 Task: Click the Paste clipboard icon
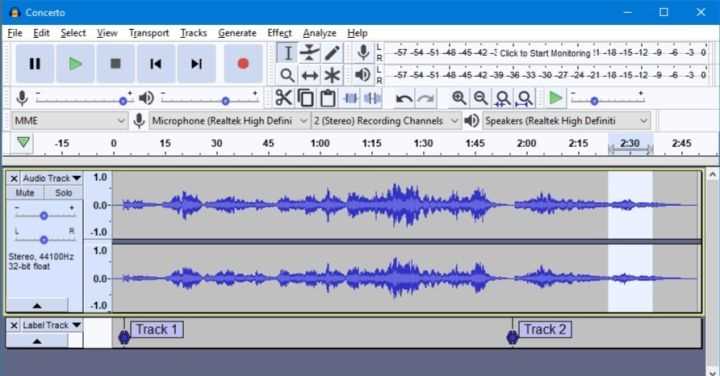click(327, 98)
